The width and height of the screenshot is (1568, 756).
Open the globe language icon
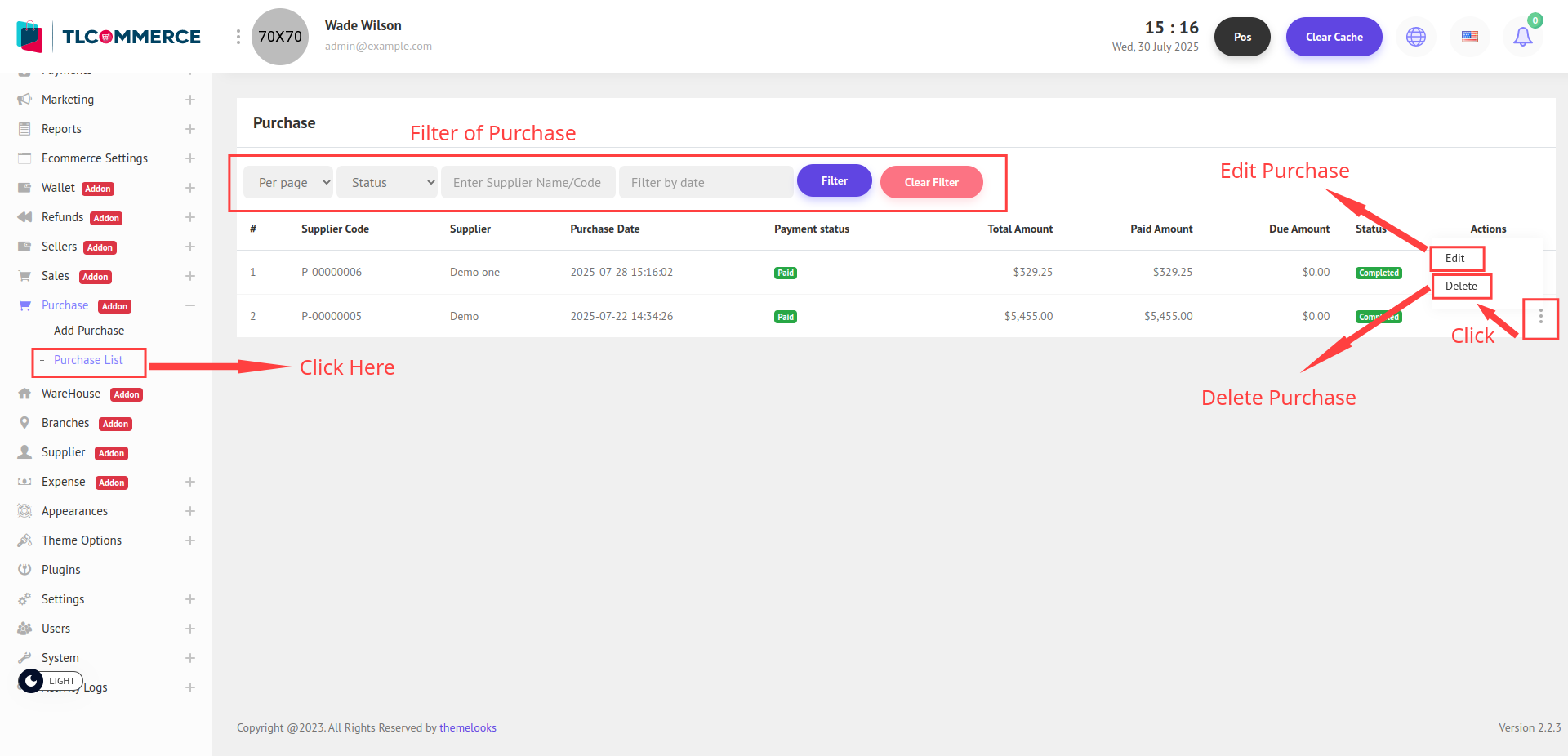coord(1415,37)
